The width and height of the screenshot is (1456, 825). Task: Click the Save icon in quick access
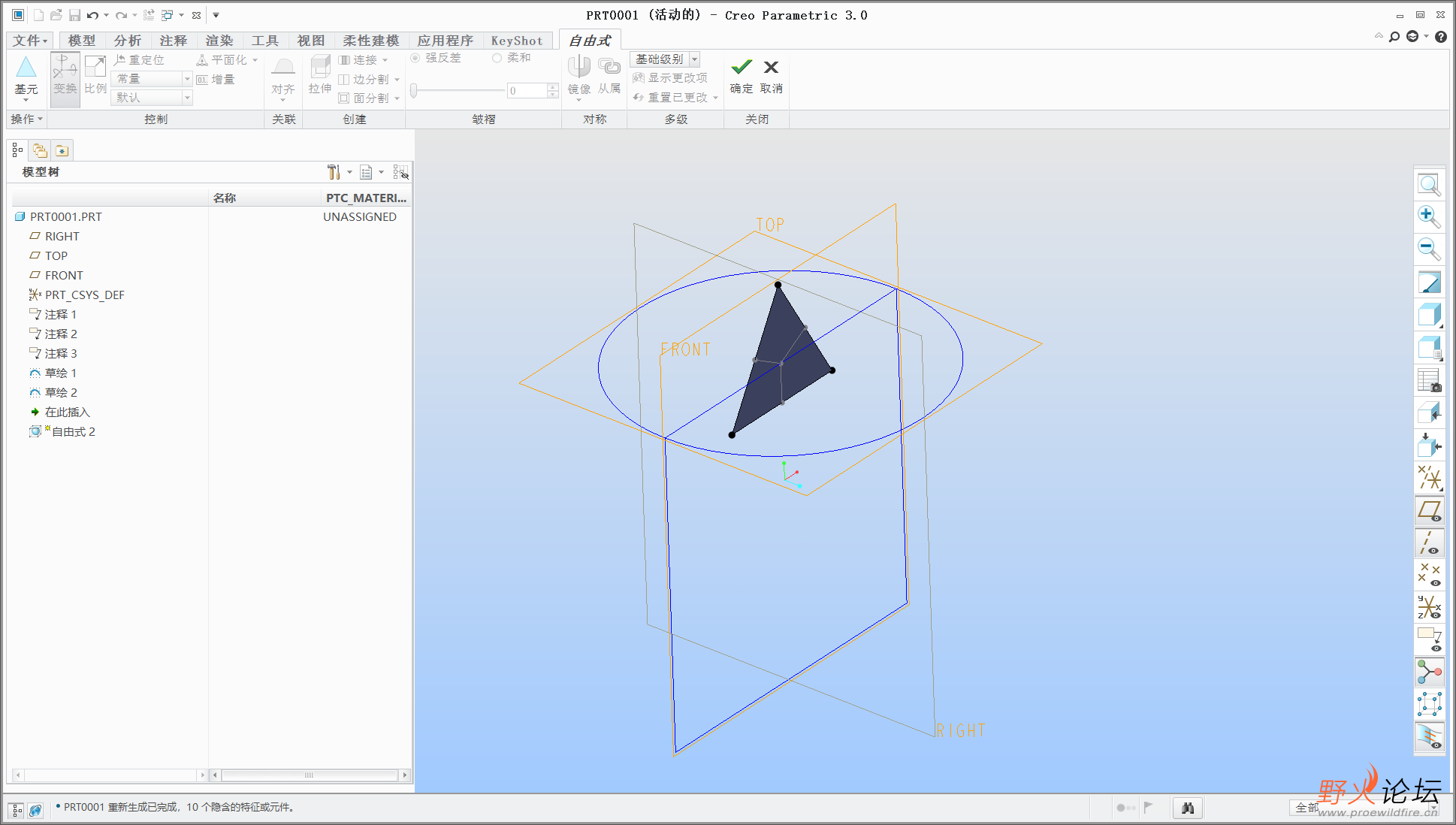[74, 15]
